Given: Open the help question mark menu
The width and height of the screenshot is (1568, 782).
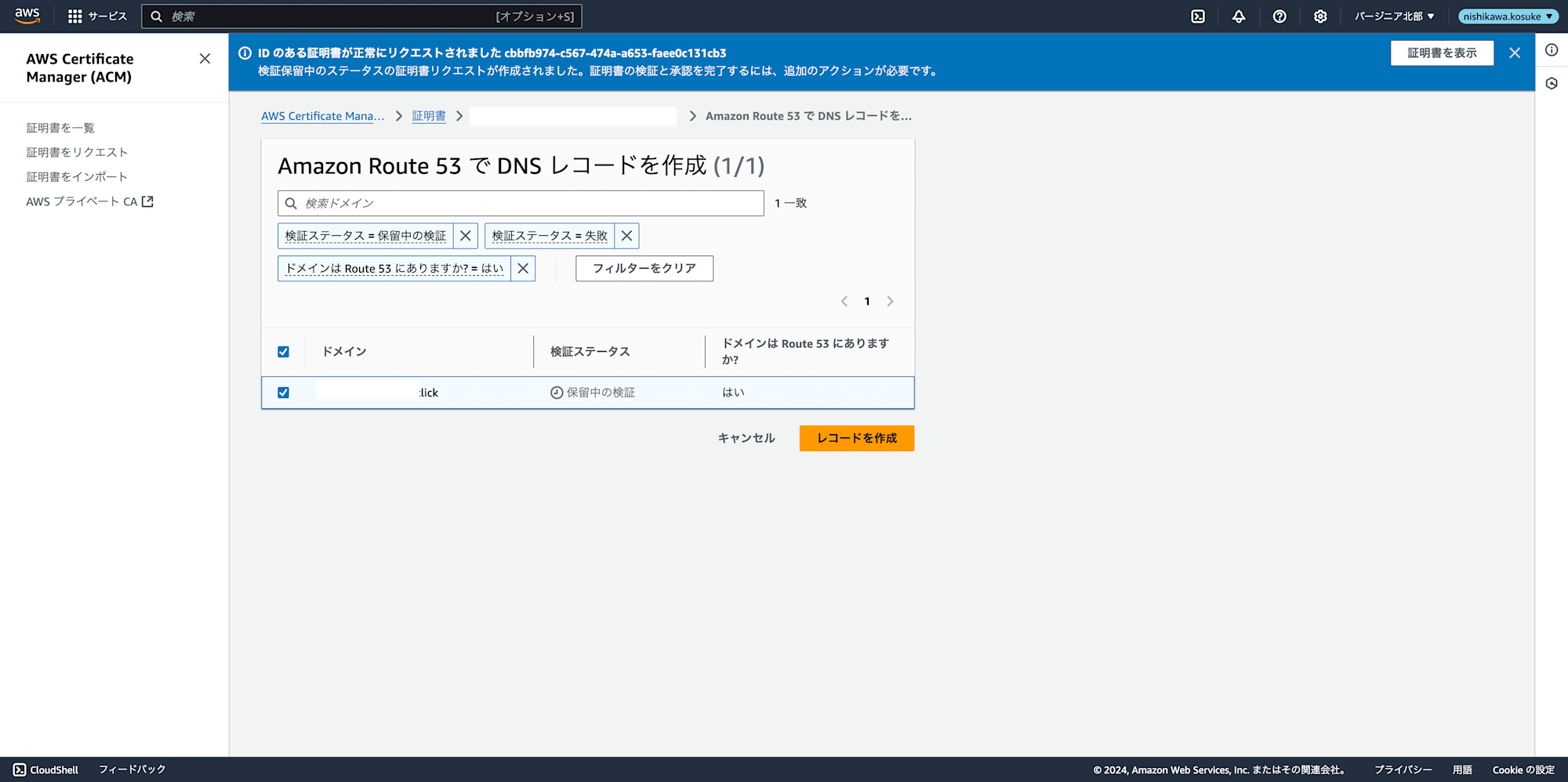Looking at the screenshot, I should pos(1279,16).
